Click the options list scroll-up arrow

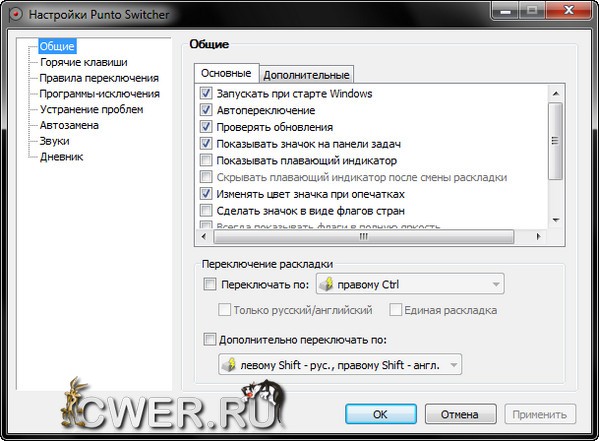coord(556,94)
